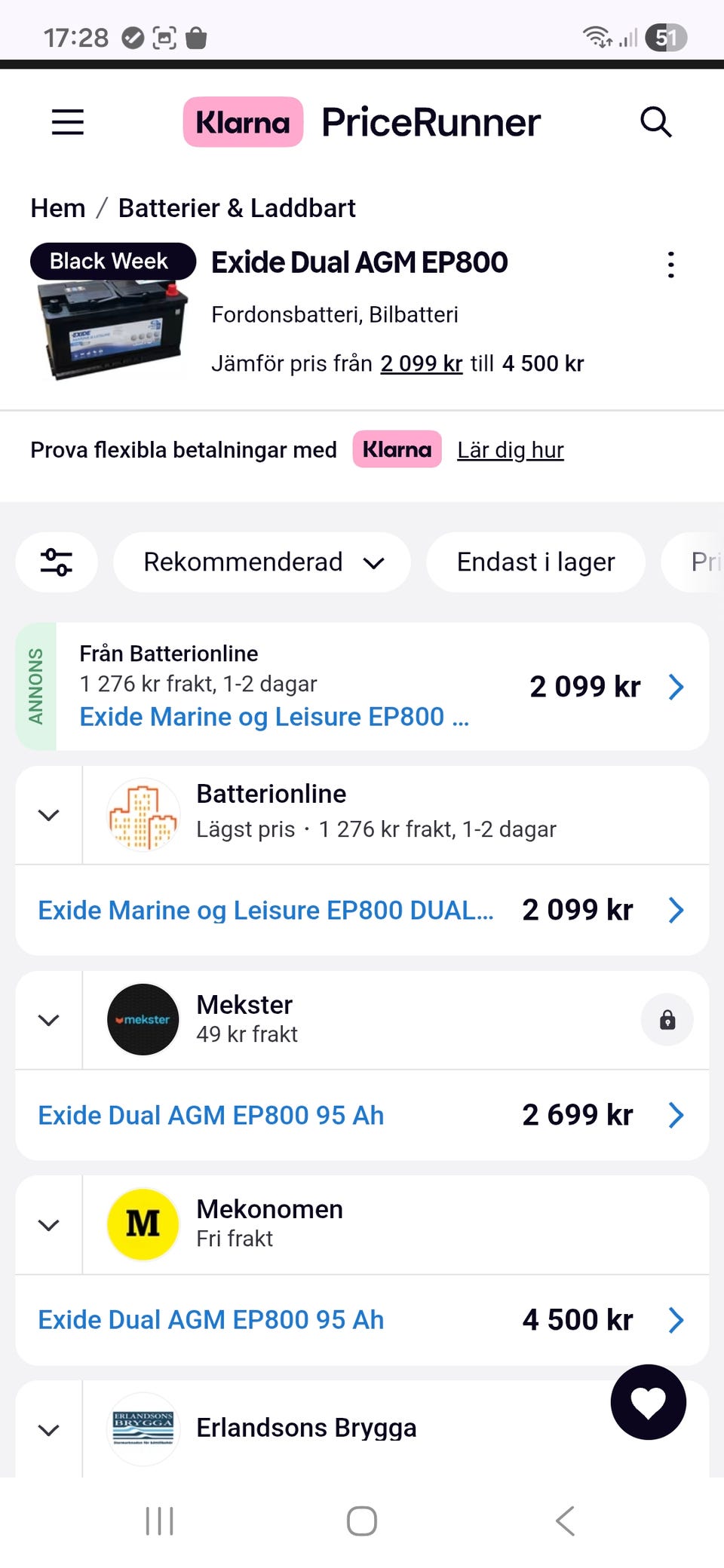Tap the heart favorite button
This screenshot has width=724, height=1568.
[648, 1402]
